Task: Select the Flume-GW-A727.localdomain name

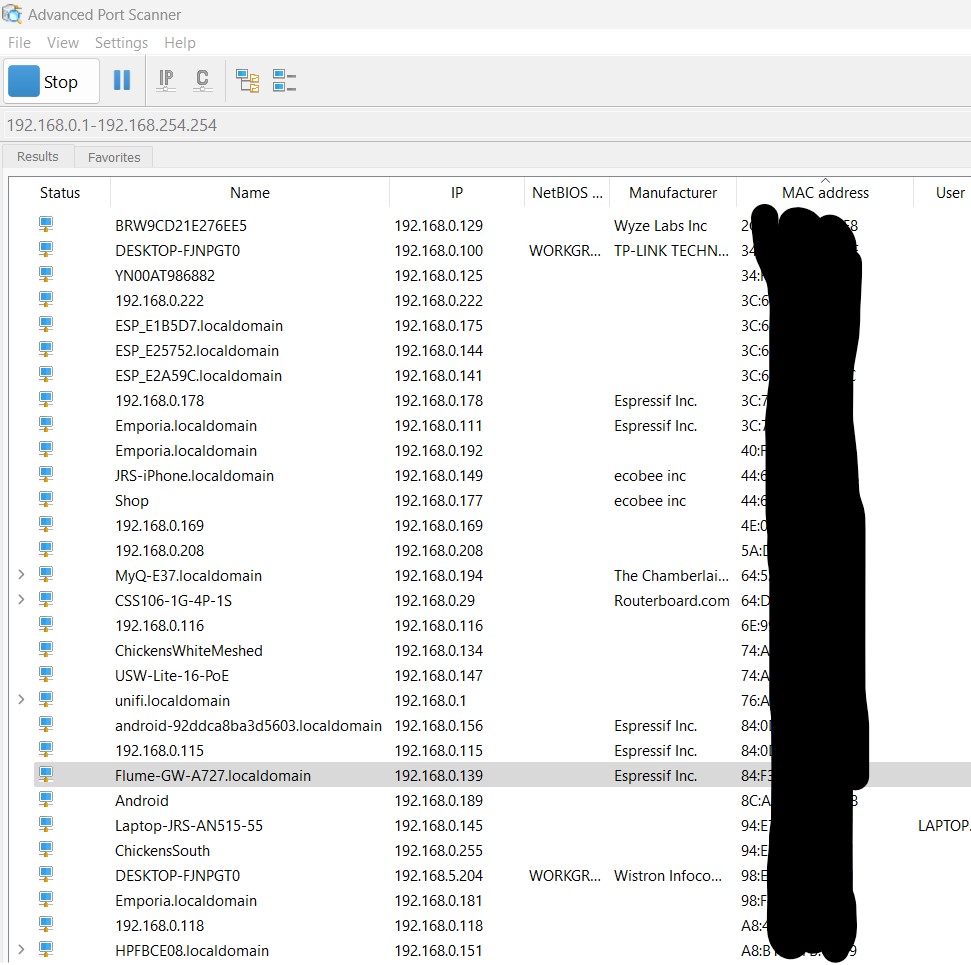Action: click(213, 775)
